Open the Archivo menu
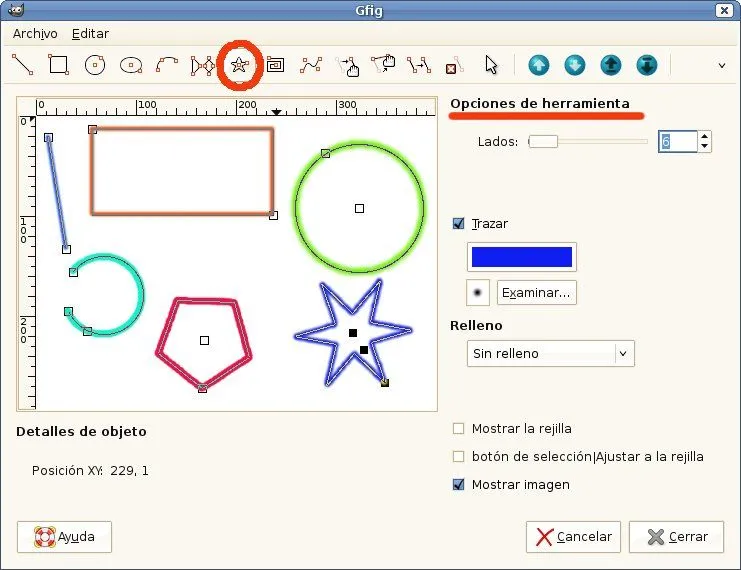The width and height of the screenshot is (741, 570). [35, 34]
